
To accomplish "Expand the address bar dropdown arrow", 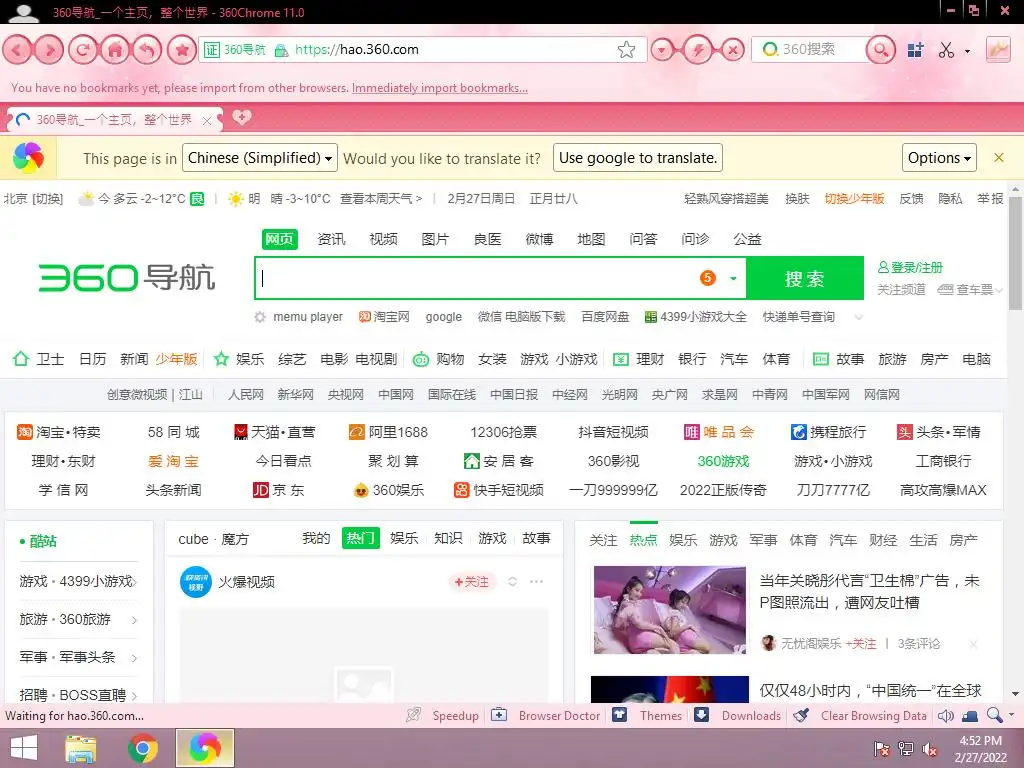I will coord(663,50).
